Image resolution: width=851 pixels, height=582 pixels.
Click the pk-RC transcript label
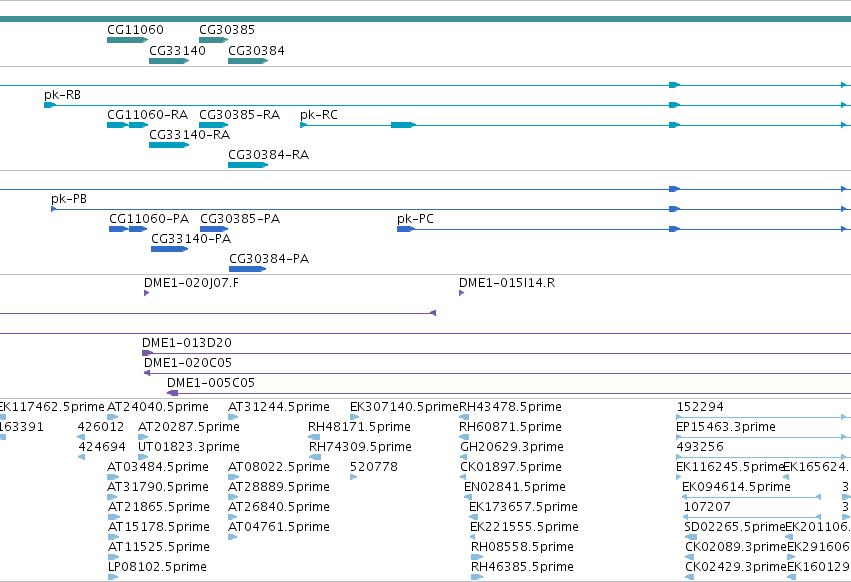[319, 115]
